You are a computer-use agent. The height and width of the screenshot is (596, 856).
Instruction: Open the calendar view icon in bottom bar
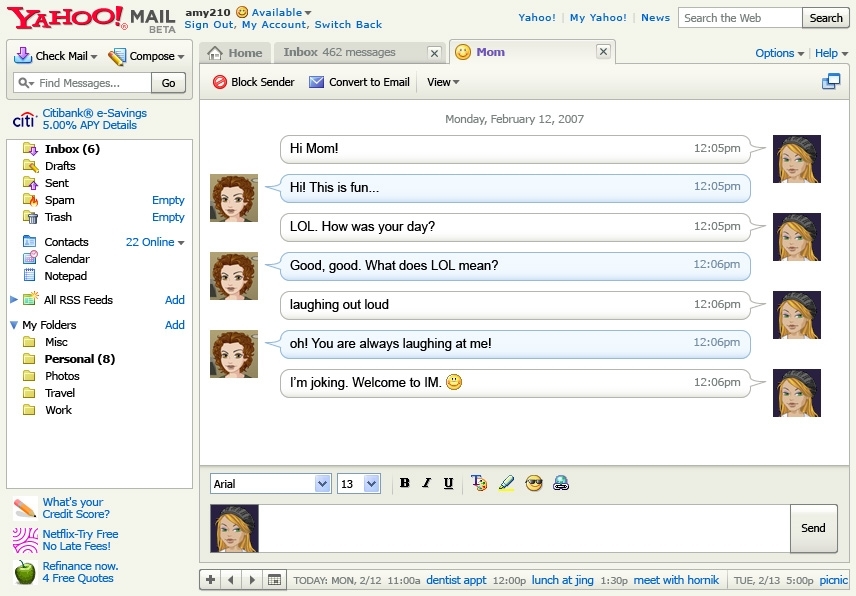275,580
